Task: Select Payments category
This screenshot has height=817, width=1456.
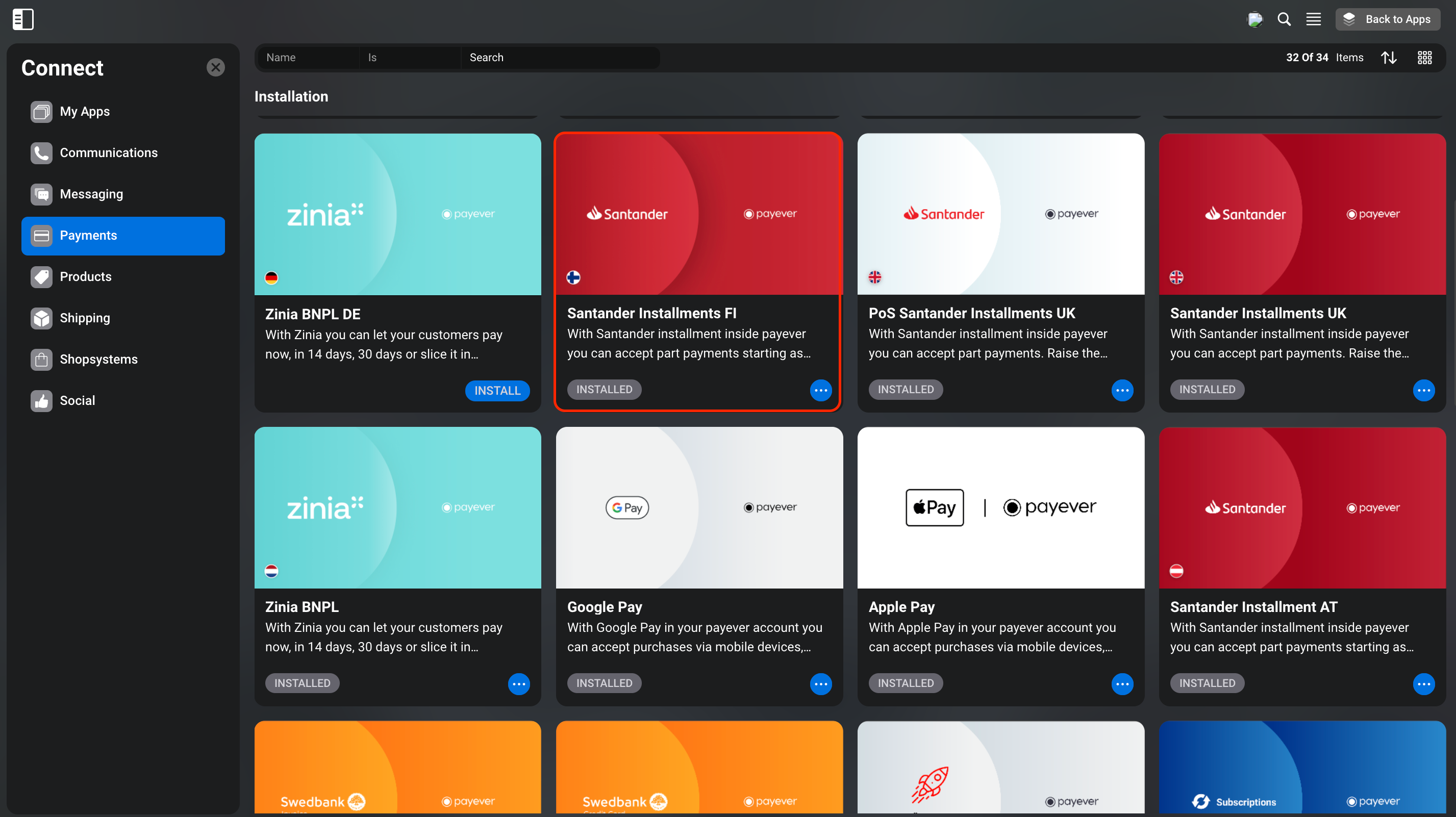Action: click(x=123, y=236)
